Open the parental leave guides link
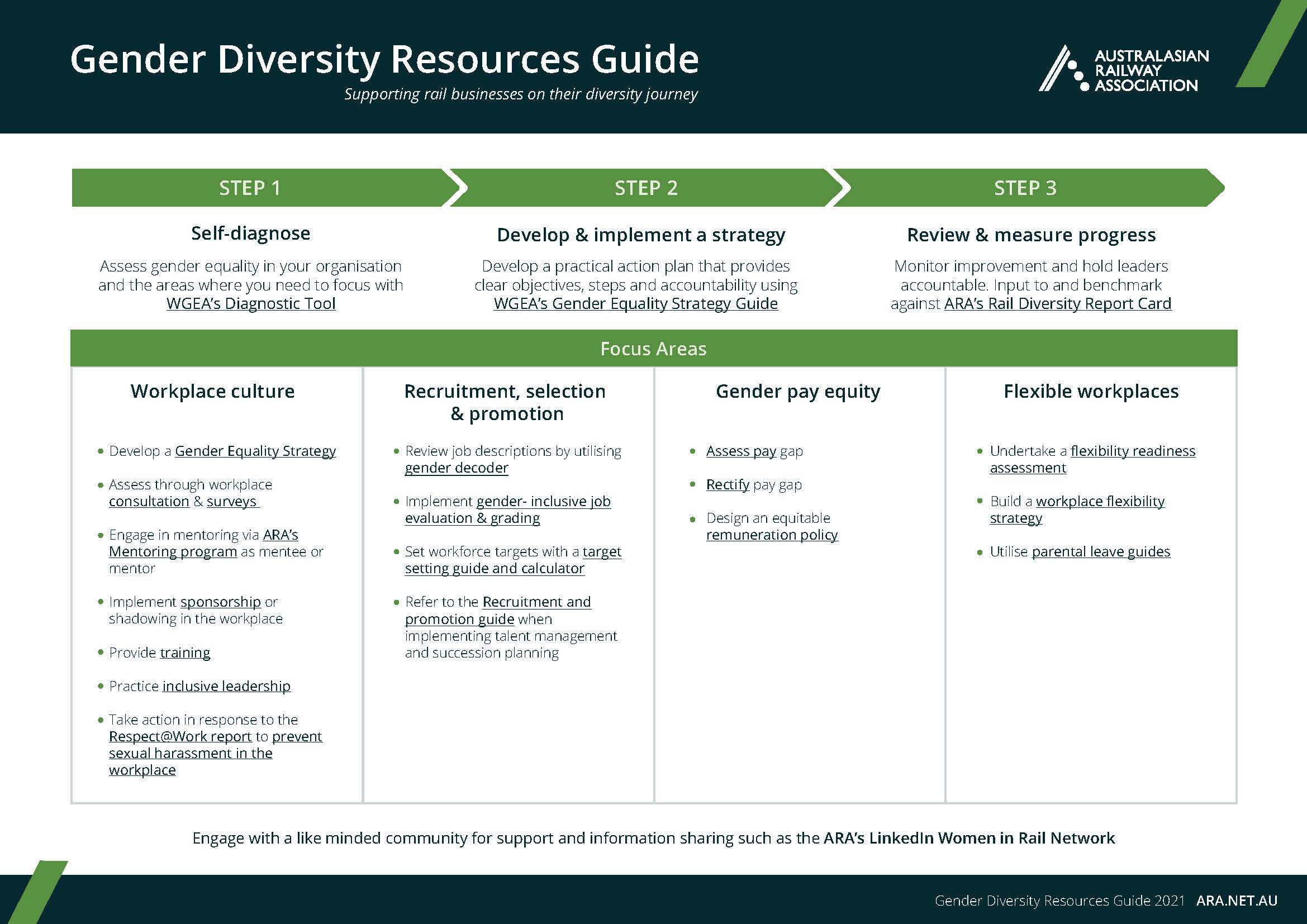 pyautogui.click(x=1100, y=552)
